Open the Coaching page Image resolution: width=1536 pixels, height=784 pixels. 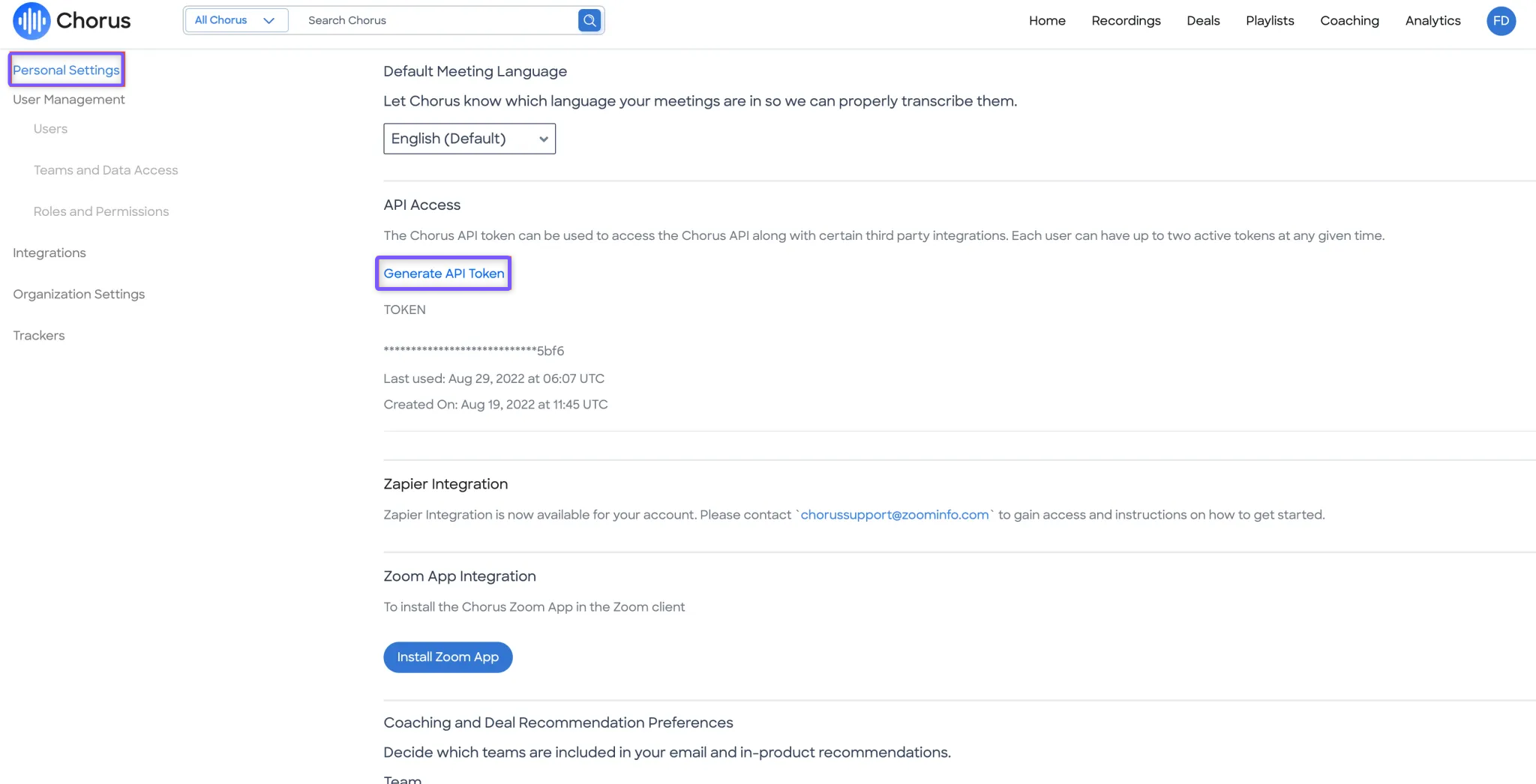pos(1349,20)
